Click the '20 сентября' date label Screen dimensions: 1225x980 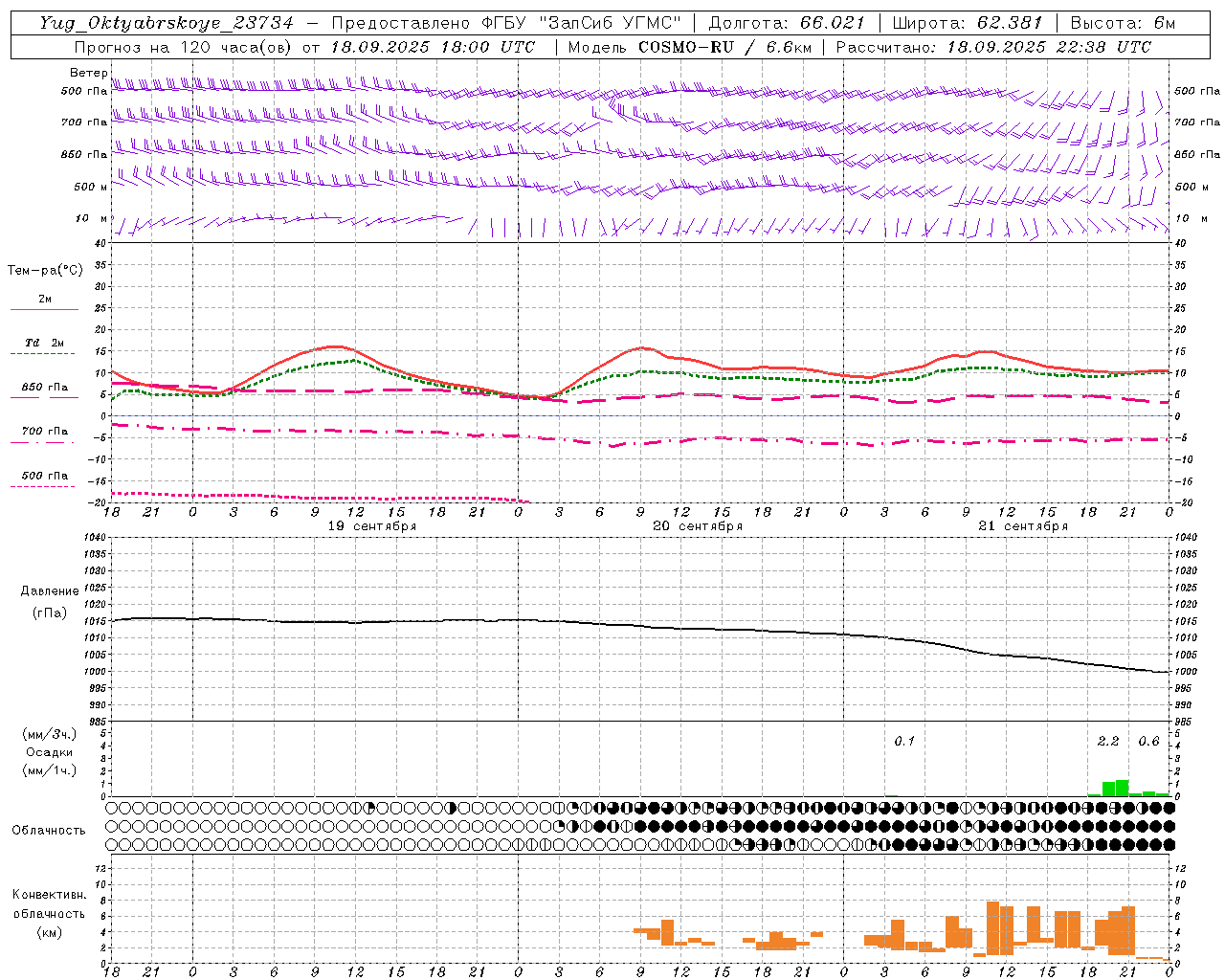(698, 525)
